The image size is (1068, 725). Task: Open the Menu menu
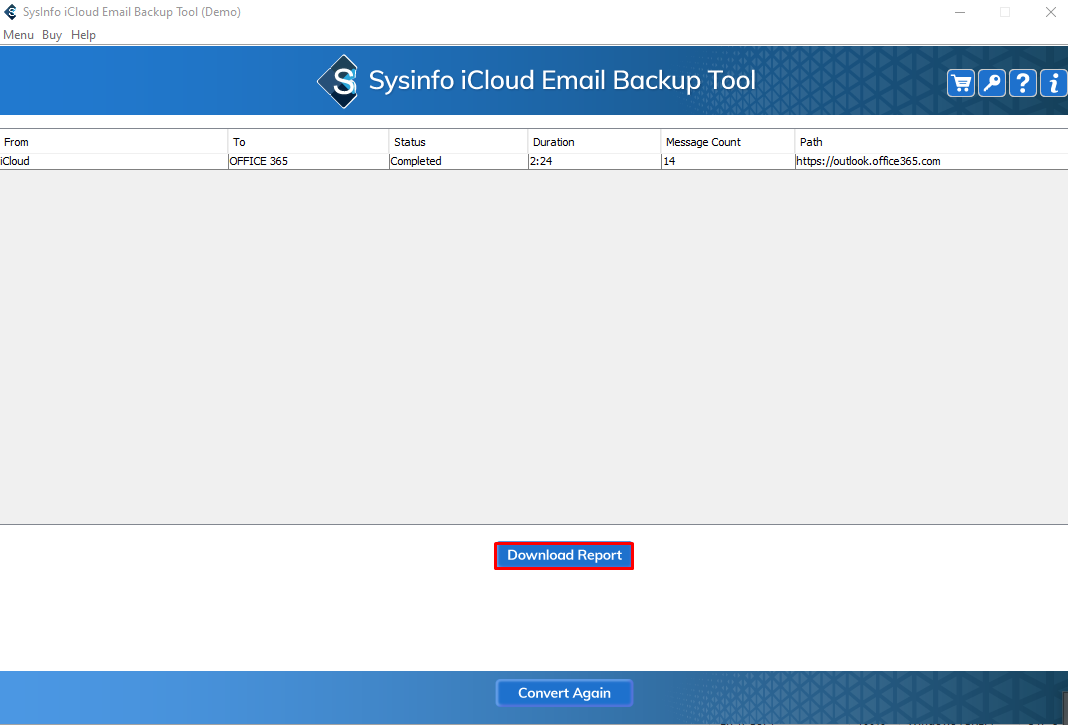[x=18, y=35]
